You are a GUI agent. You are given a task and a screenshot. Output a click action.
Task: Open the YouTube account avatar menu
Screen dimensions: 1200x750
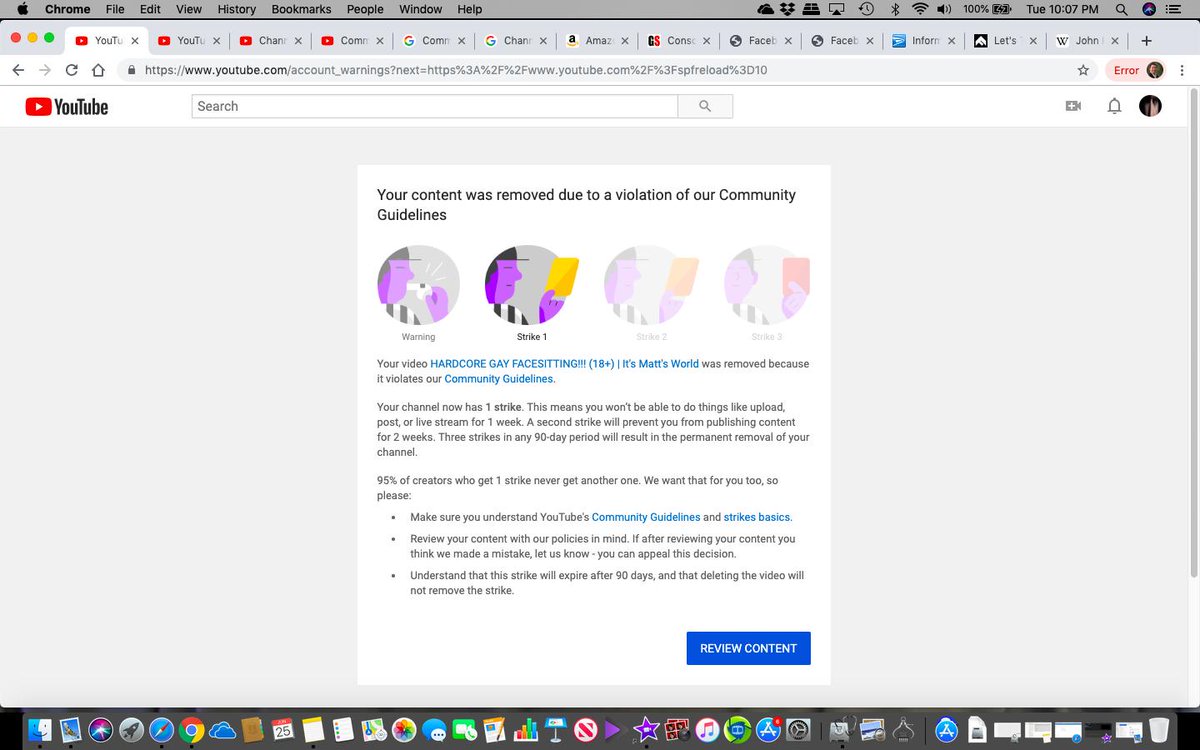[1151, 106]
